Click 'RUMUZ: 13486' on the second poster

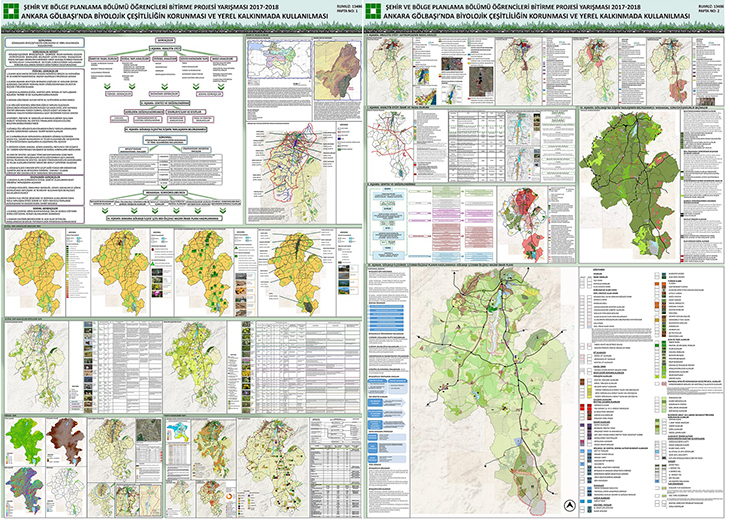[x=711, y=7]
